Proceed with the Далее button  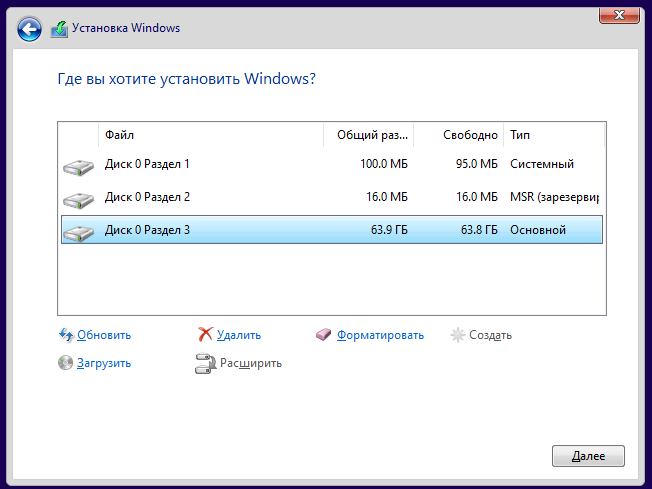(588, 456)
